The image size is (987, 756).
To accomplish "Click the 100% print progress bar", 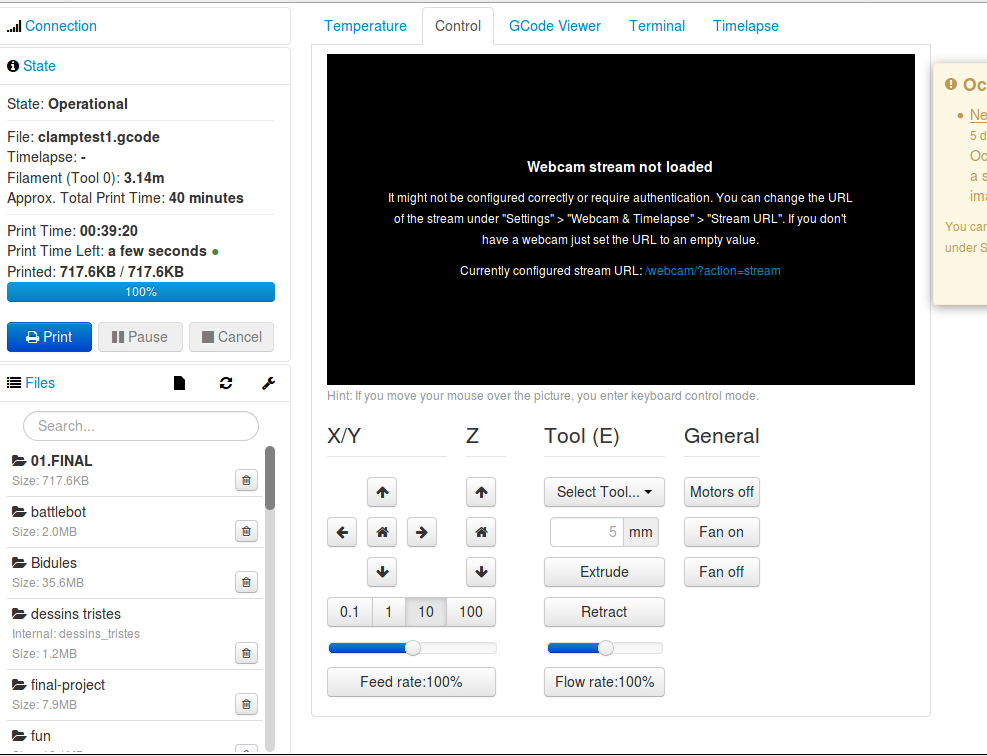I will click(x=141, y=292).
